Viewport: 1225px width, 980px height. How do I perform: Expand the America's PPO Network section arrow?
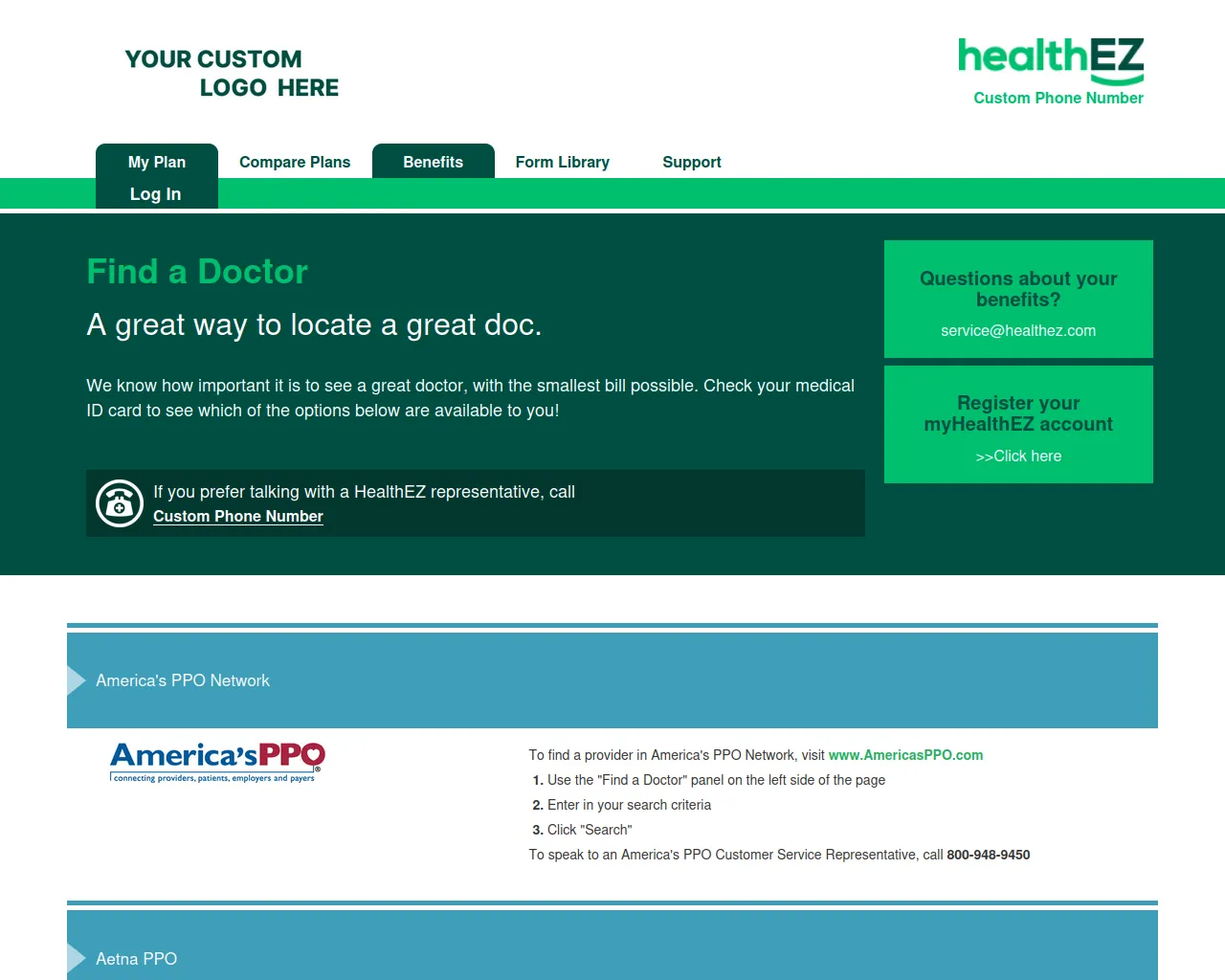[77, 680]
